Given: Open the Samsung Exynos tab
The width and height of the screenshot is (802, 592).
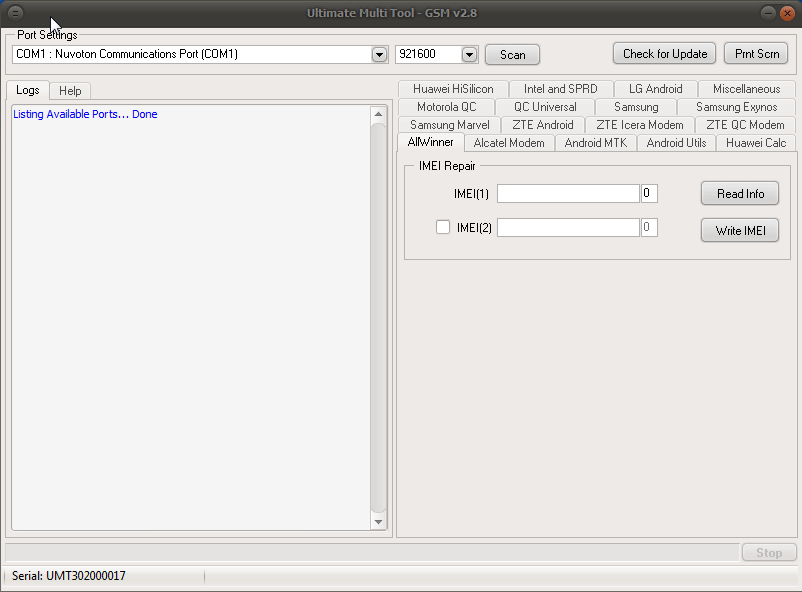Looking at the screenshot, I should 737,107.
